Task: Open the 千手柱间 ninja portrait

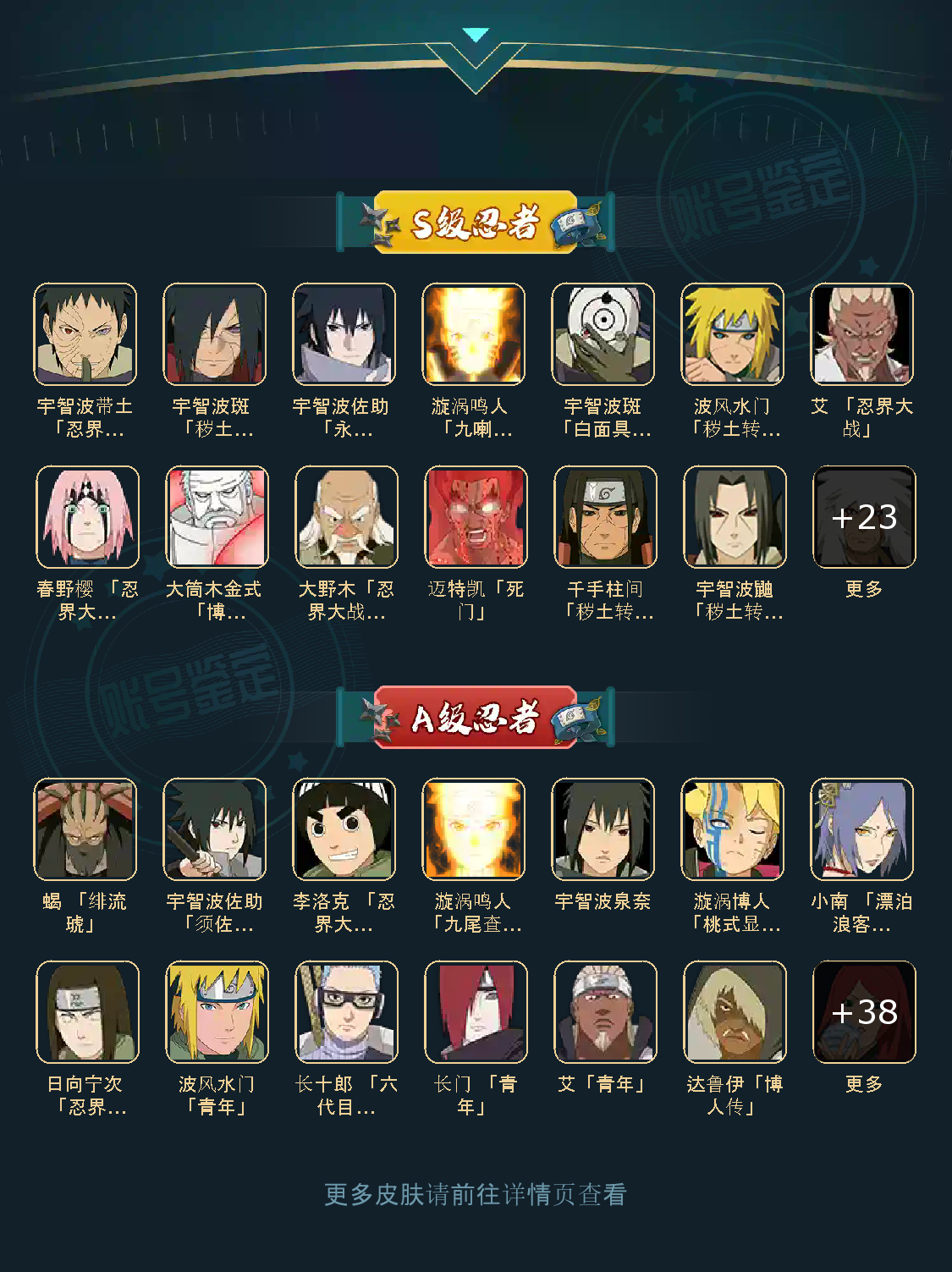Action: coord(605,517)
